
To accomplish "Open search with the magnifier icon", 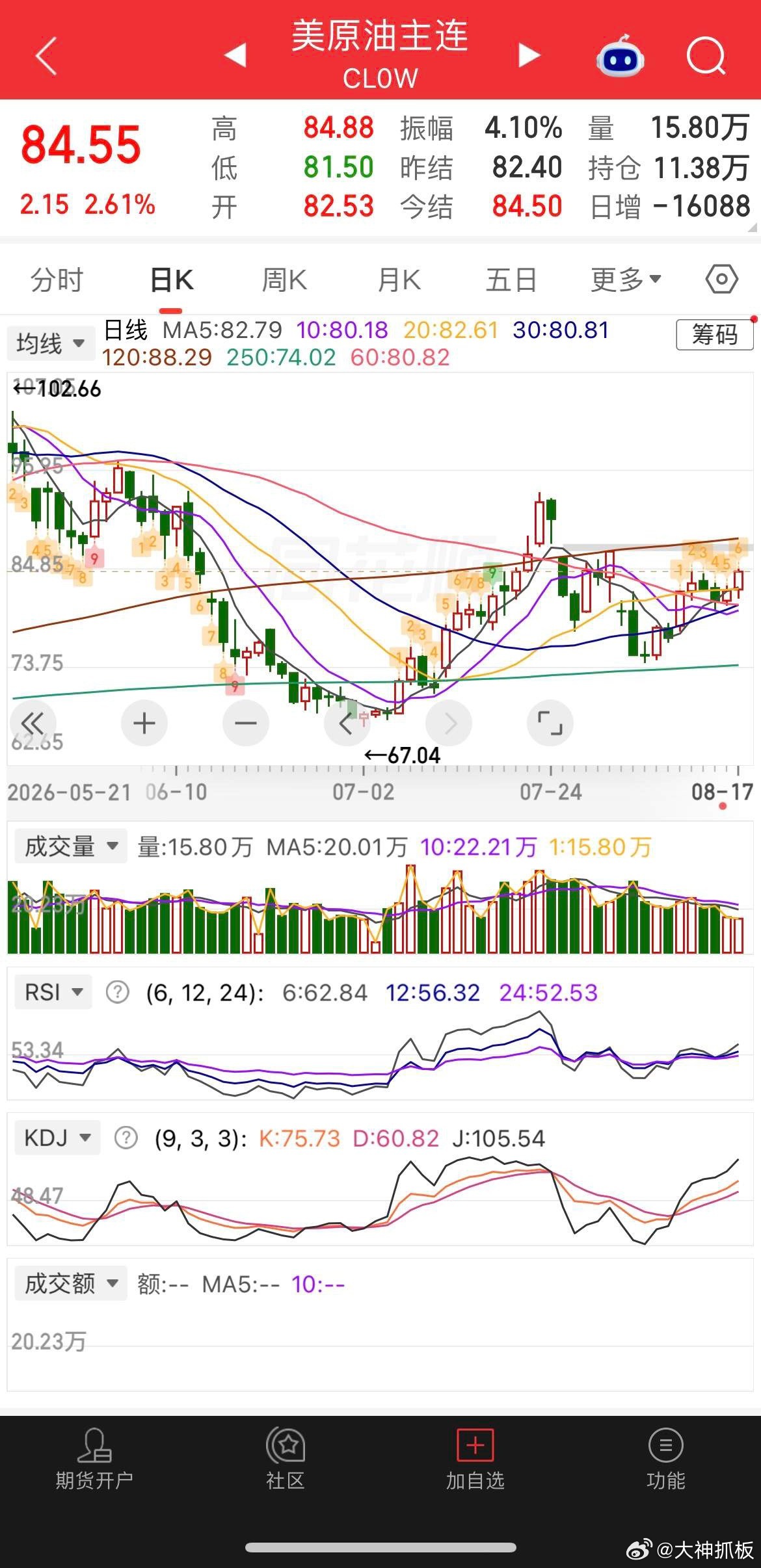I will tap(706, 57).
